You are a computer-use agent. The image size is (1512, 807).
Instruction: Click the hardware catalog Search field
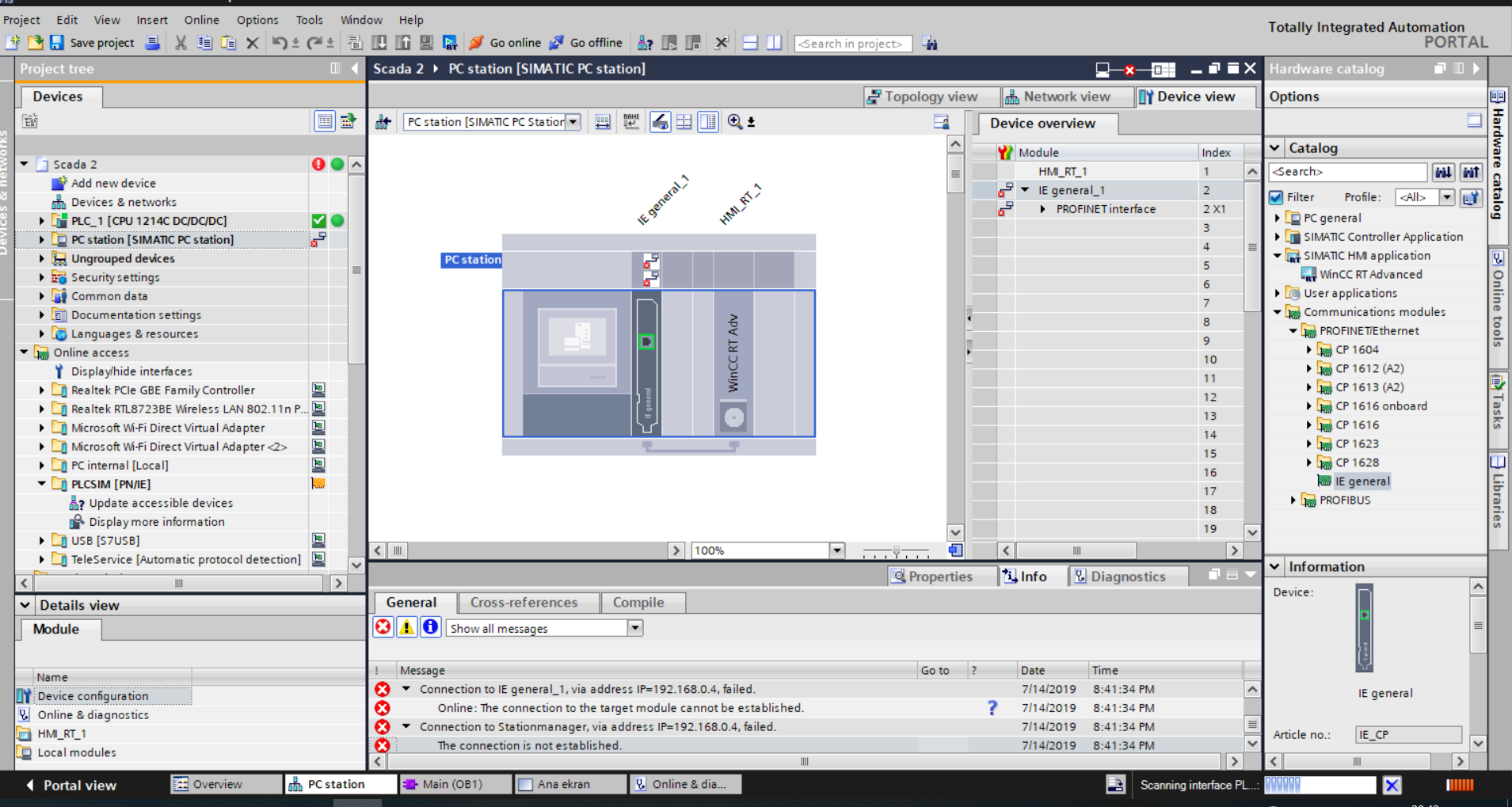1347,172
